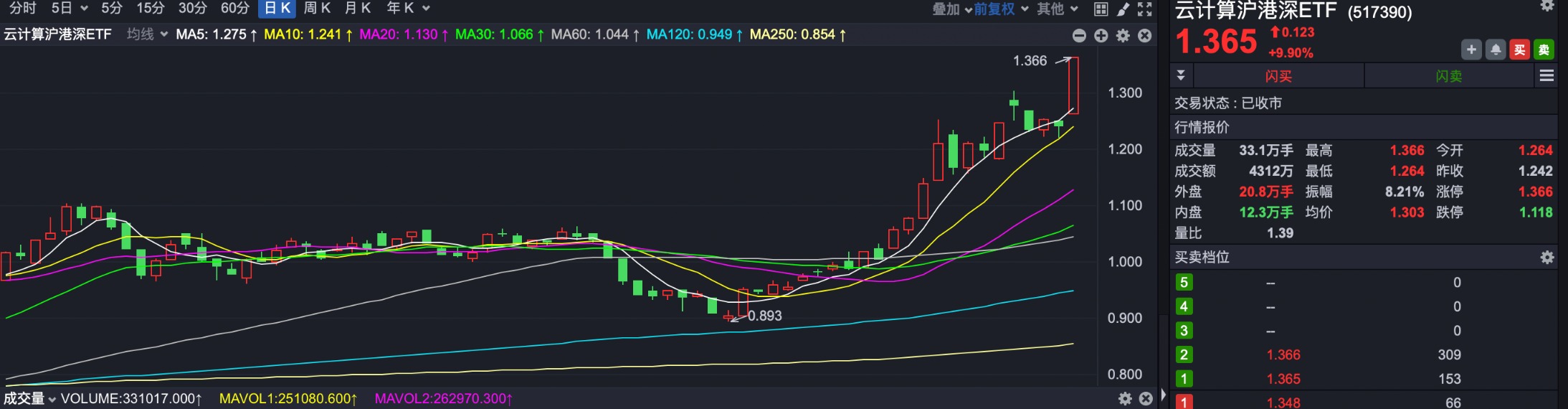Open the 均线 indicator dropdown
The height and width of the screenshot is (409, 1568).
[x=147, y=34]
